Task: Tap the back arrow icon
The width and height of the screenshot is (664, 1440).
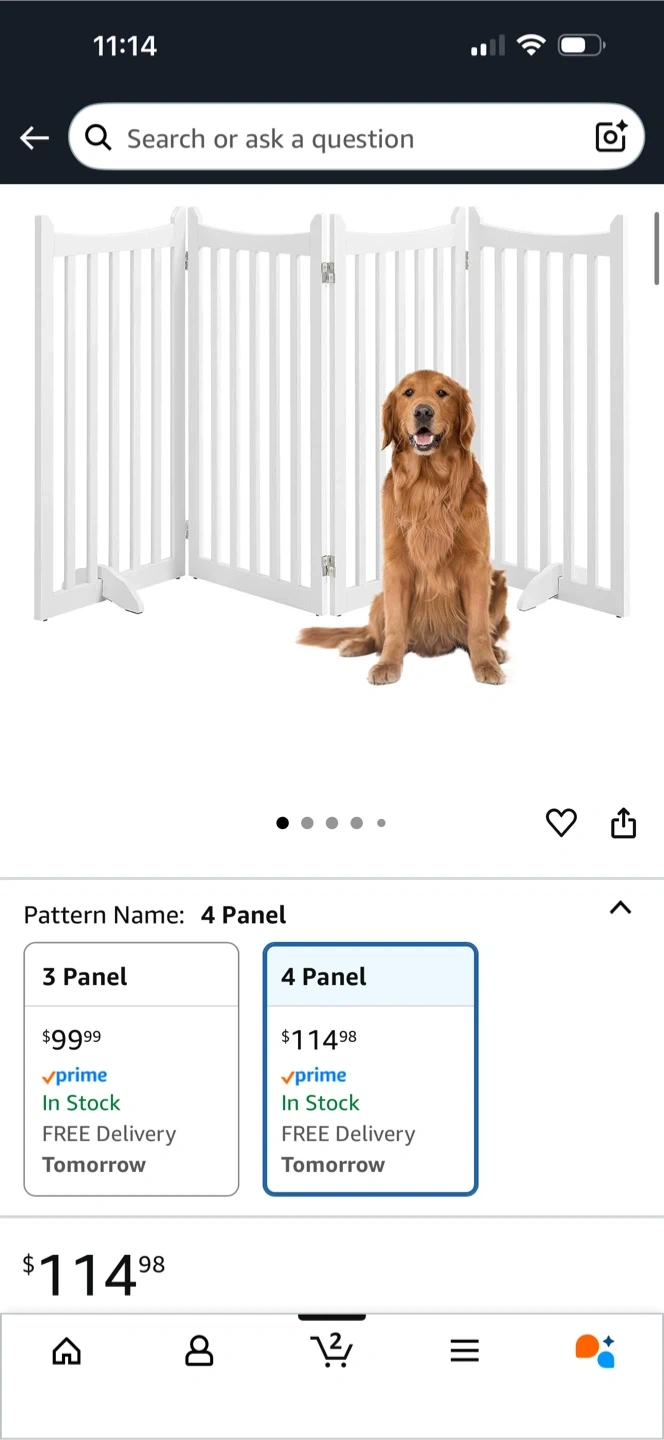Action: (x=34, y=138)
